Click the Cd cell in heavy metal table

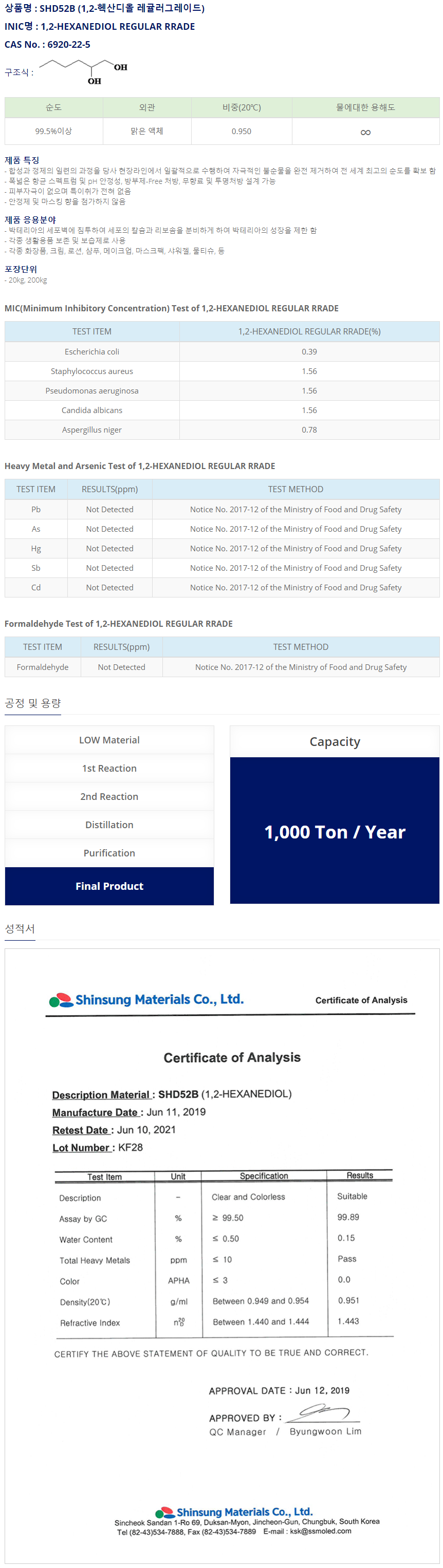pyautogui.click(x=36, y=587)
